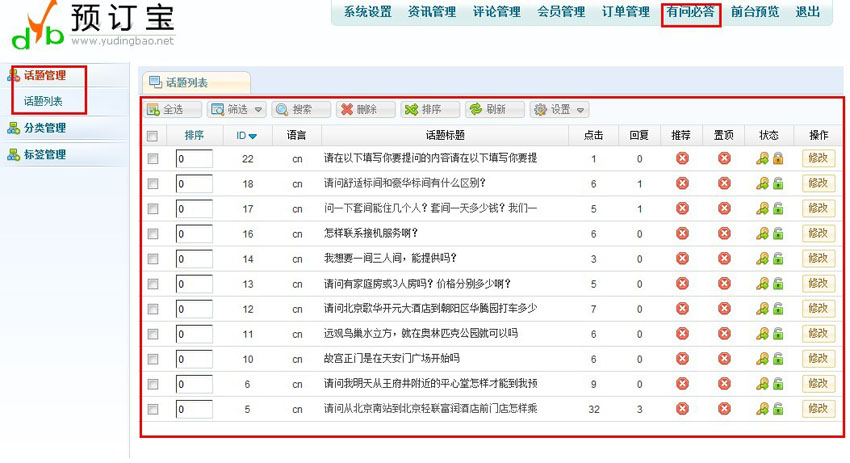850x463 pixels.
Task: Click the 刷新 refresh toolbar button
Action: [494, 110]
